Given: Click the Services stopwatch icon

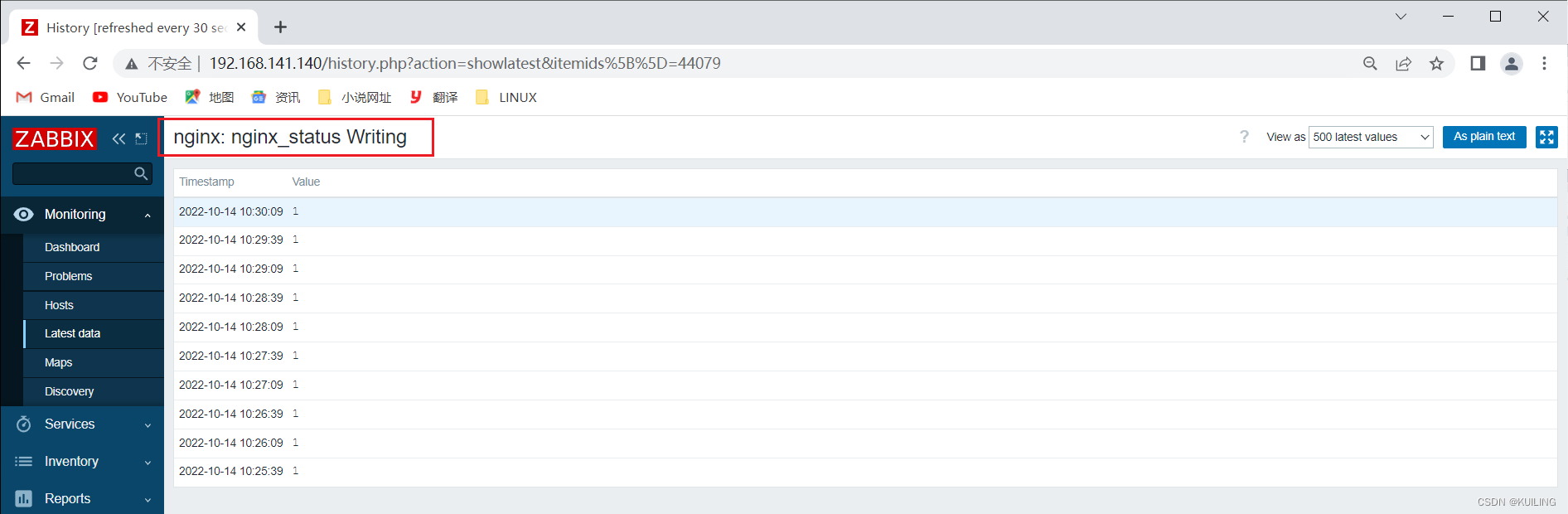Looking at the screenshot, I should (x=24, y=424).
